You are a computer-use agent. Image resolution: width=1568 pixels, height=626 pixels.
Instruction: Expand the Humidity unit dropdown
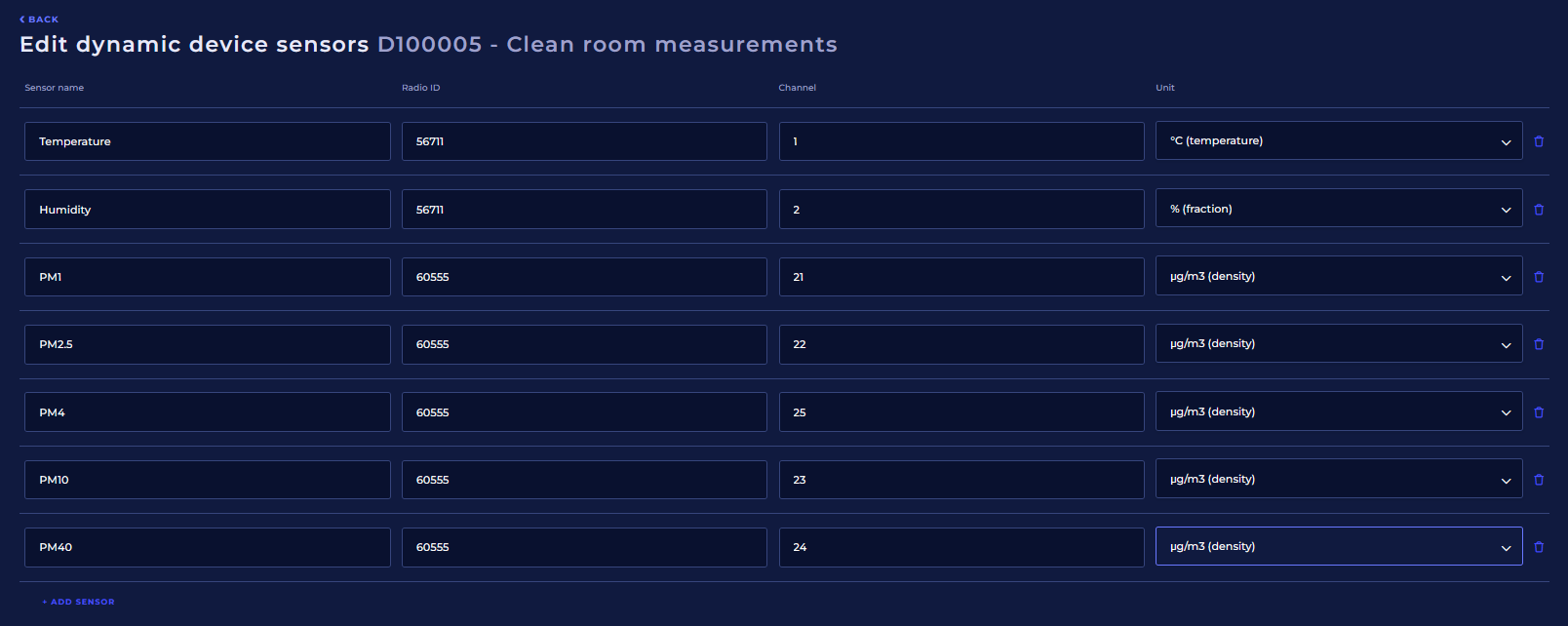click(1338, 209)
